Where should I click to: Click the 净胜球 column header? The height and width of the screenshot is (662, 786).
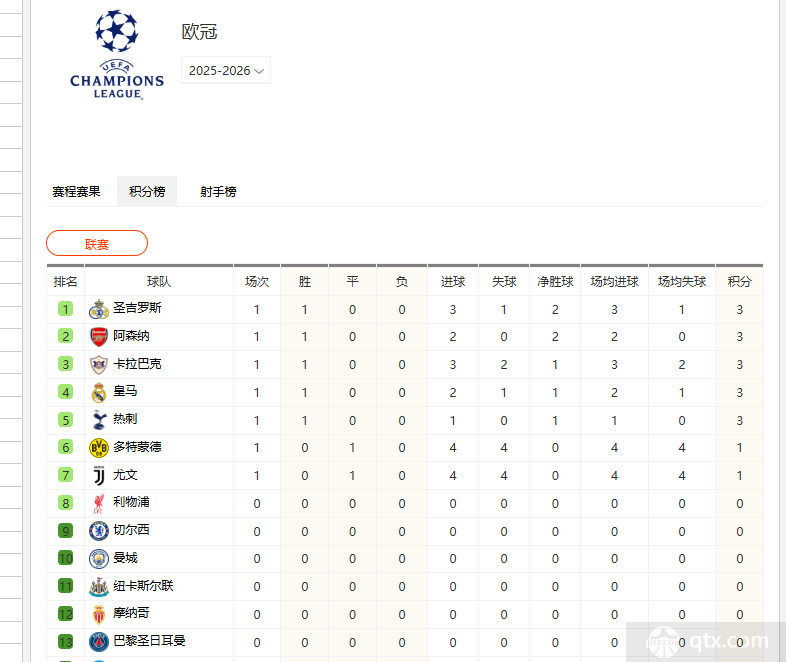pyautogui.click(x=555, y=282)
